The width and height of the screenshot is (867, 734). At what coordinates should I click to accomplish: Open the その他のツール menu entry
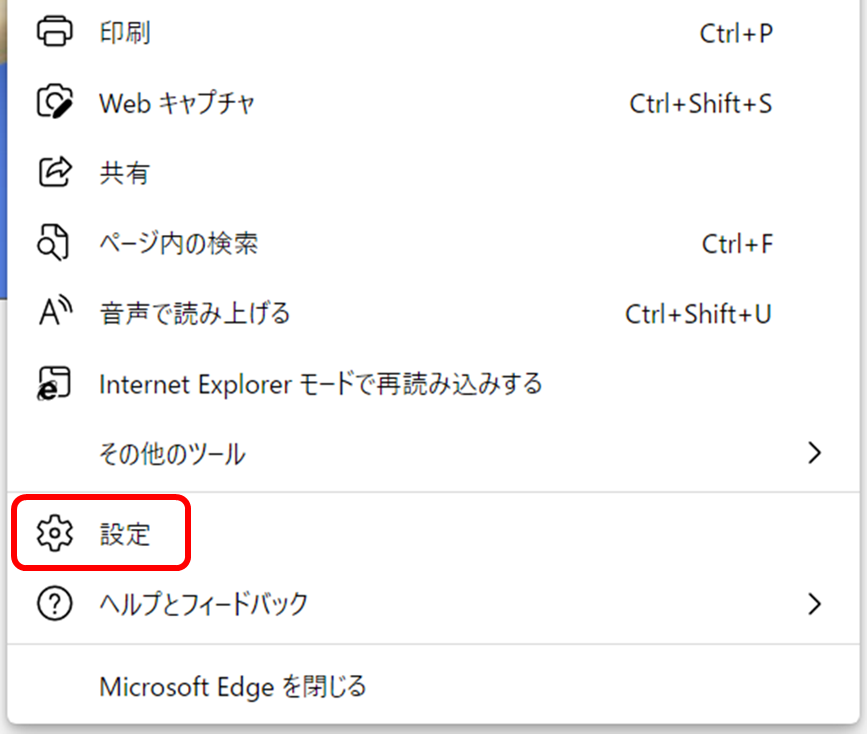(433, 454)
